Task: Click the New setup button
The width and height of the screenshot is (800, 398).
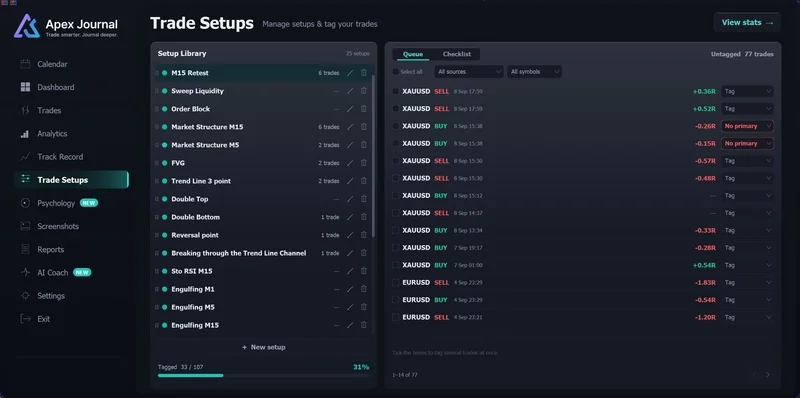Action: (x=264, y=347)
